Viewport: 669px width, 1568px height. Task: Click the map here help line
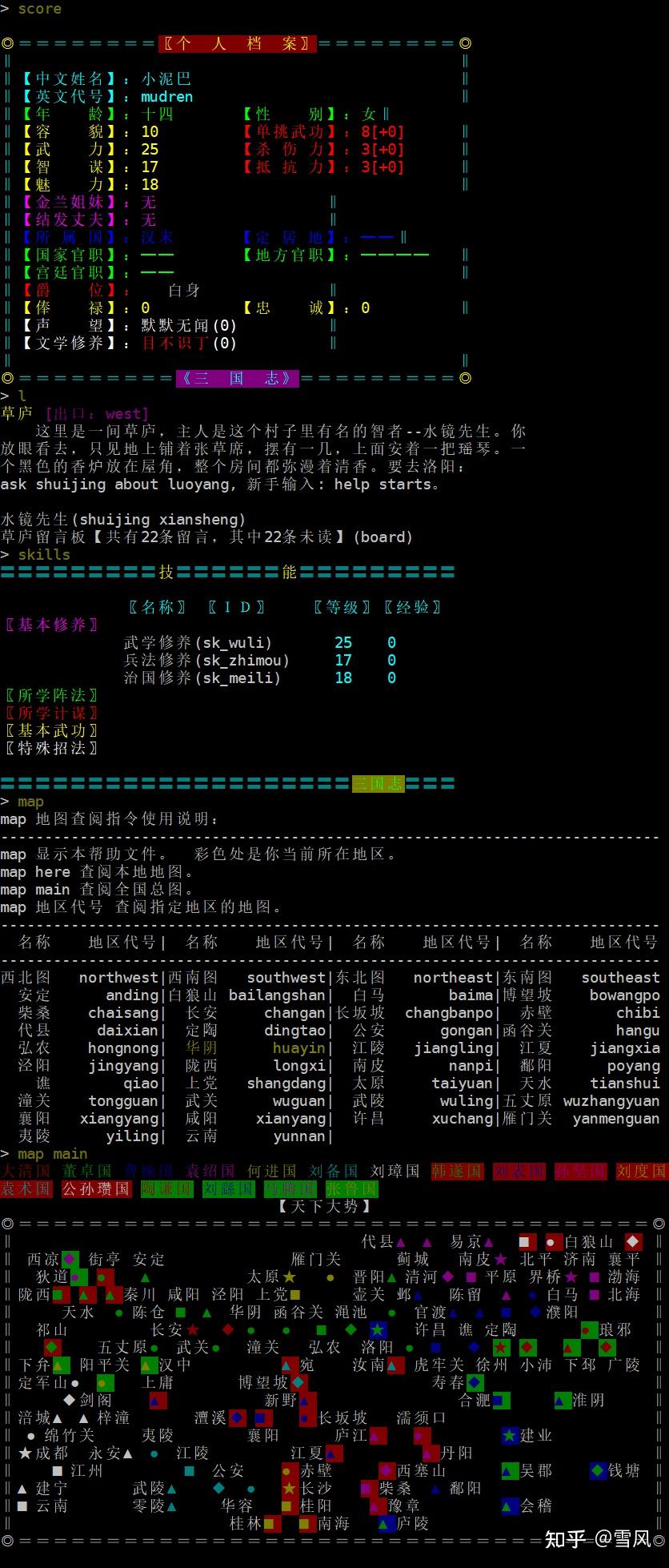pyautogui.click(x=96, y=871)
